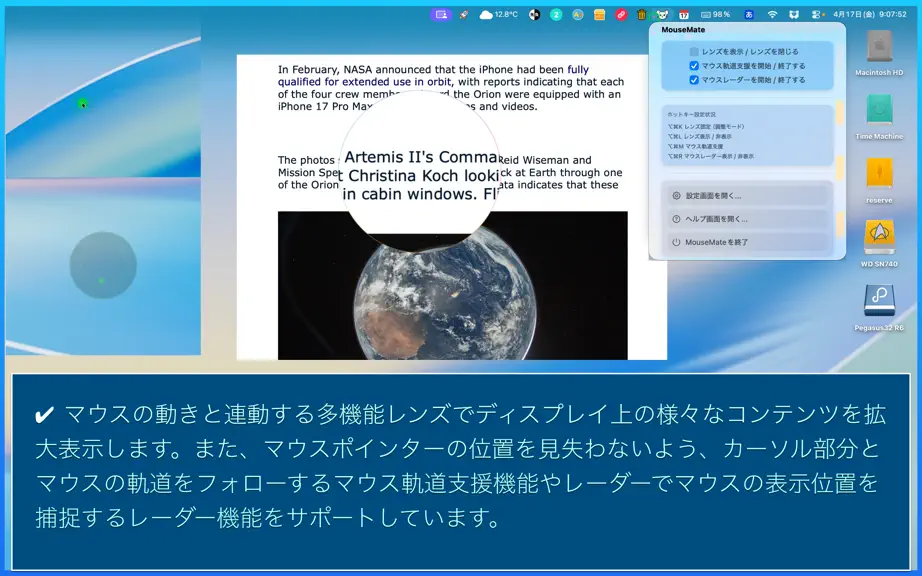The width and height of the screenshot is (922, 576).
Task: Click the black-and-white circle menu bar icon
Action: pyautogui.click(x=534, y=15)
